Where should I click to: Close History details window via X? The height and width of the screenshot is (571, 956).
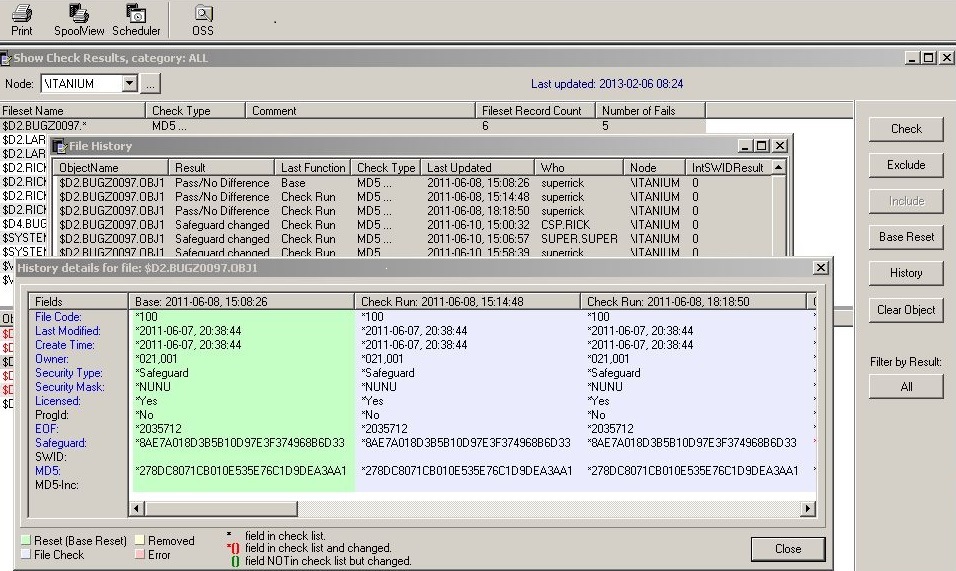pyautogui.click(x=821, y=268)
